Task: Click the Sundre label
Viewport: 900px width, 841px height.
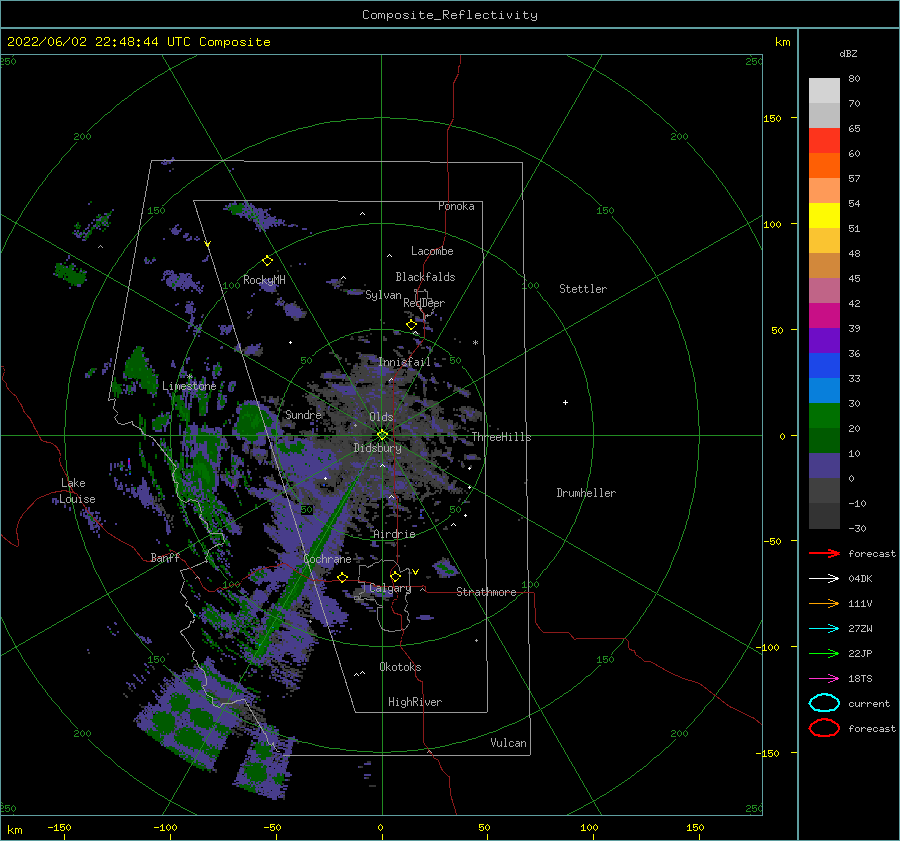Action: pyautogui.click(x=303, y=414)
